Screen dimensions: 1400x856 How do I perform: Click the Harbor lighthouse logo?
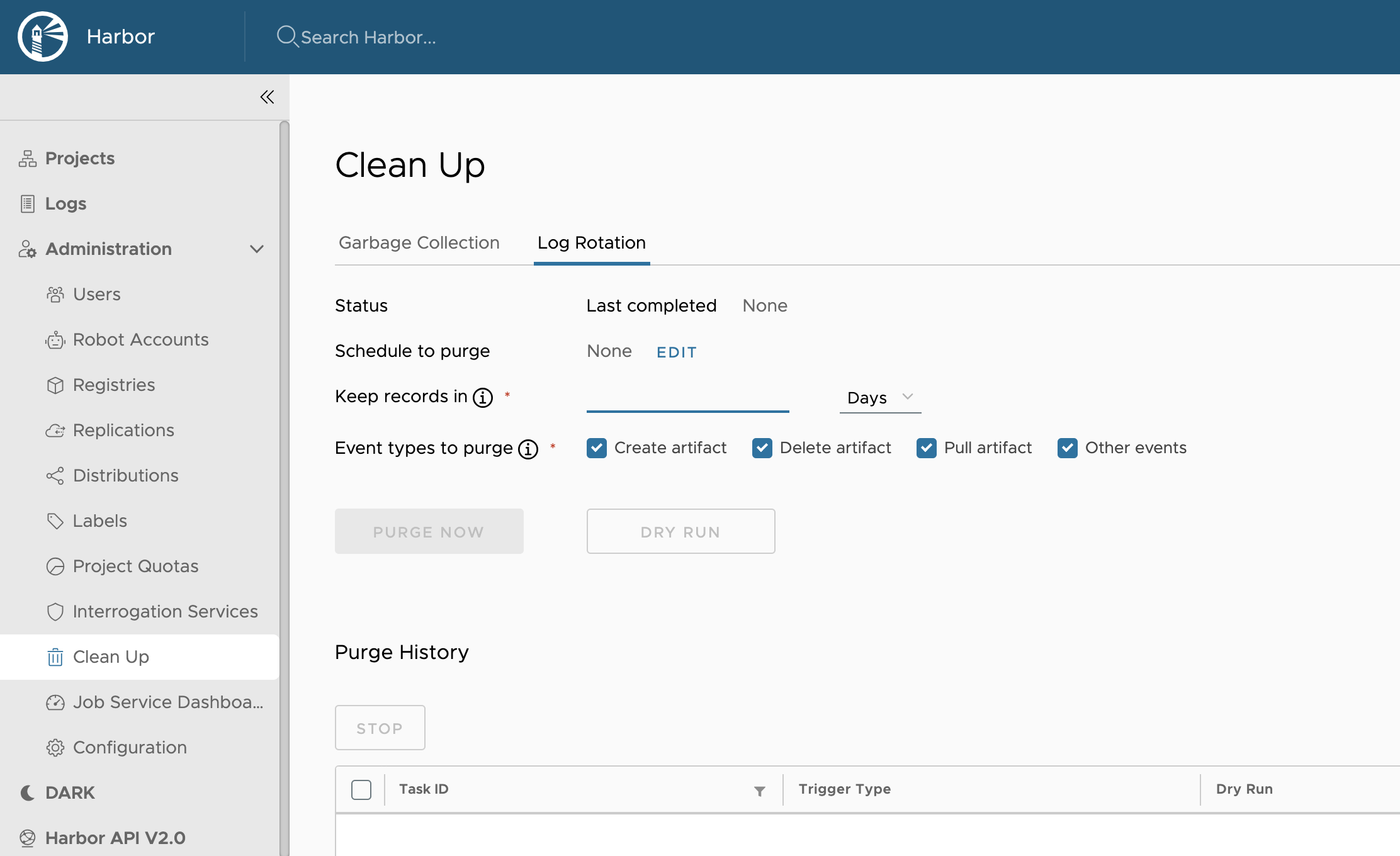click(x=42, y=36)
